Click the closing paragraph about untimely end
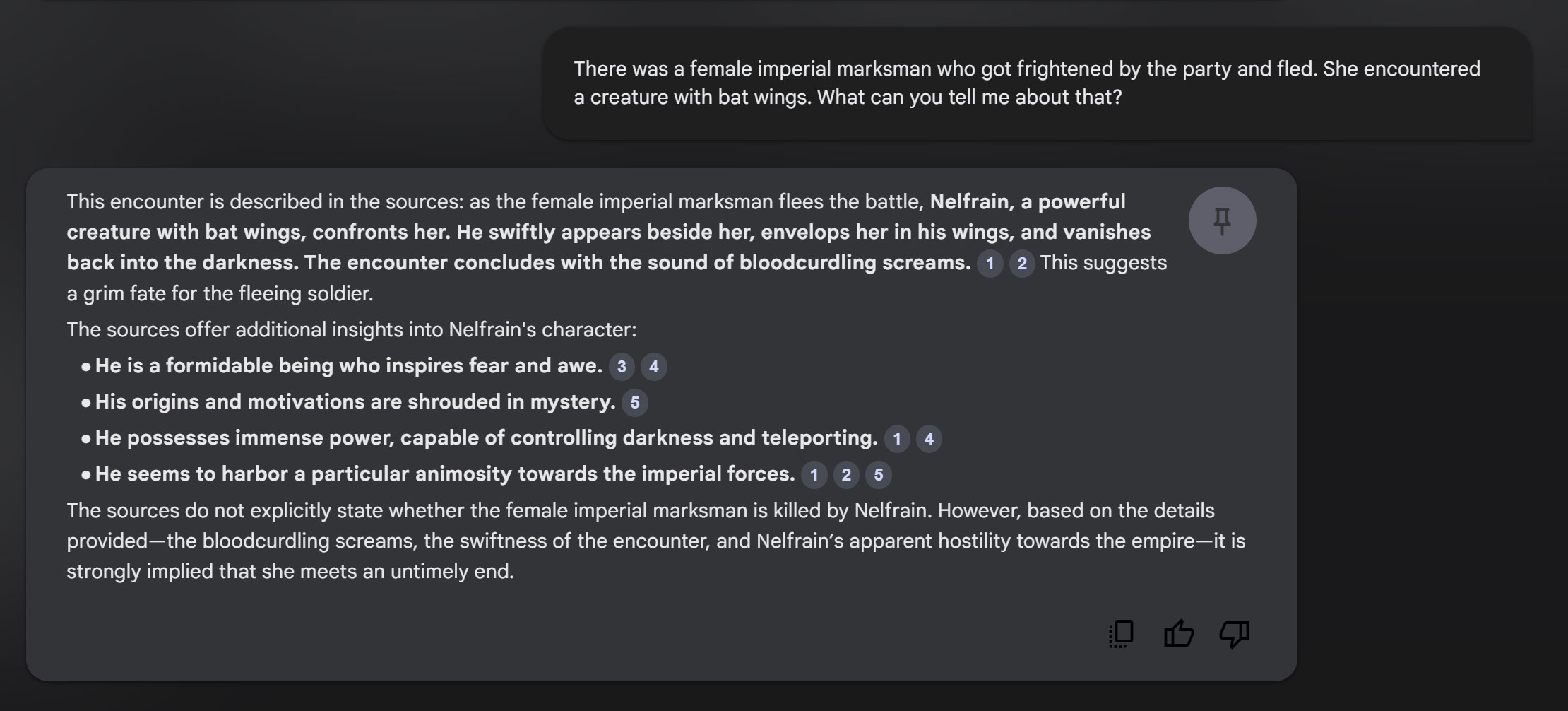This screenshot has height=711, width=1568. [656, 541]
